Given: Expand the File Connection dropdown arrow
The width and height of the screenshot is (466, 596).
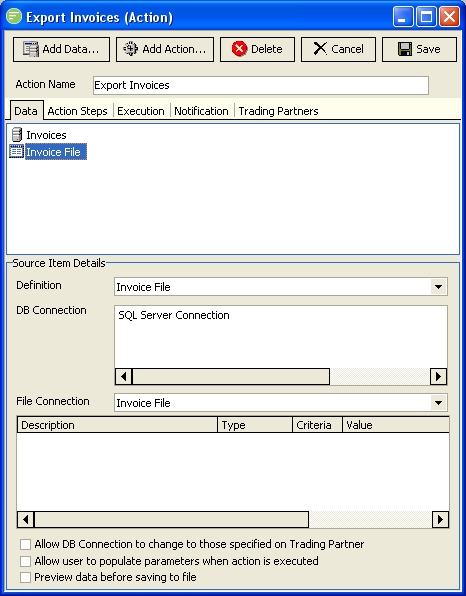Looking at the screenshot, I should point(438,403).
